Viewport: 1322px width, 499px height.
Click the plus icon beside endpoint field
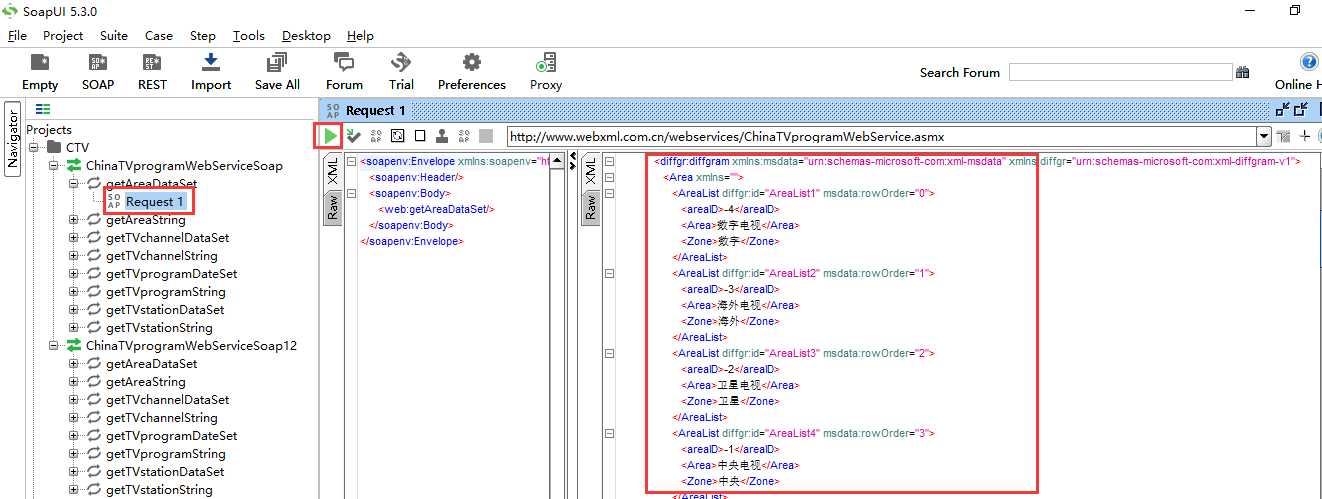coord(1304,136)
